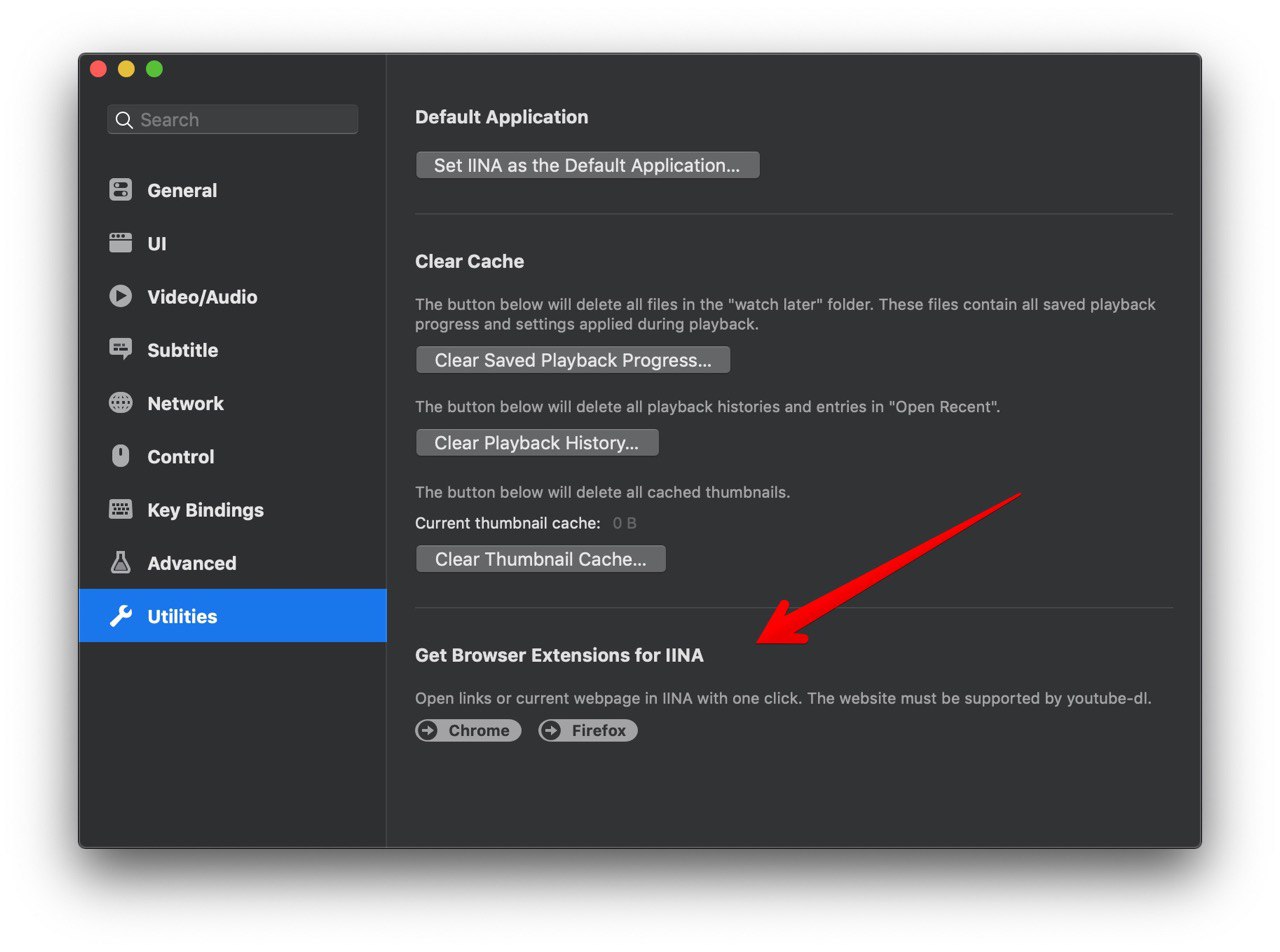Select the Network tab label

(x=185, y=403)
